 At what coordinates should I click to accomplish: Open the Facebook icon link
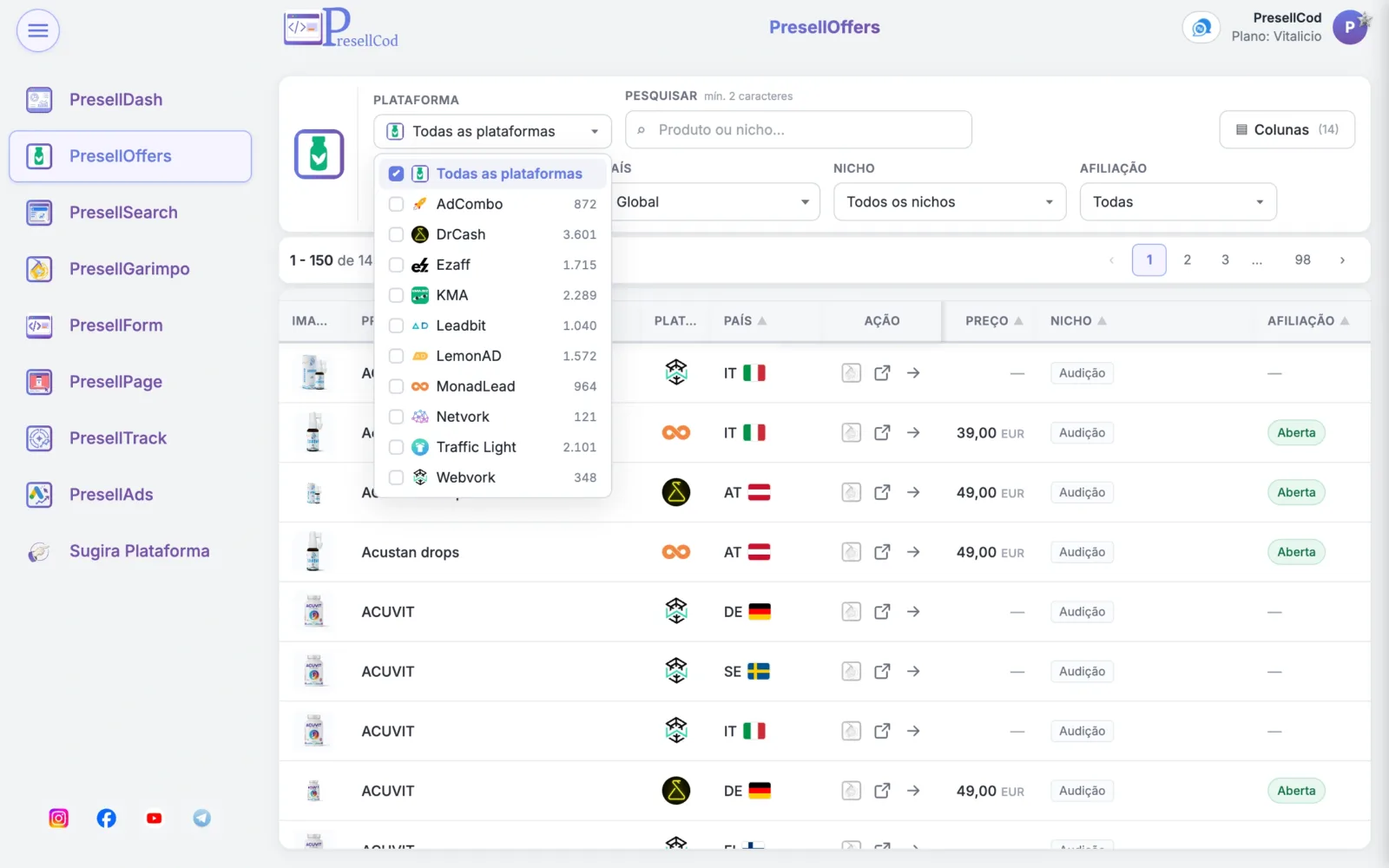pos(106,818)
